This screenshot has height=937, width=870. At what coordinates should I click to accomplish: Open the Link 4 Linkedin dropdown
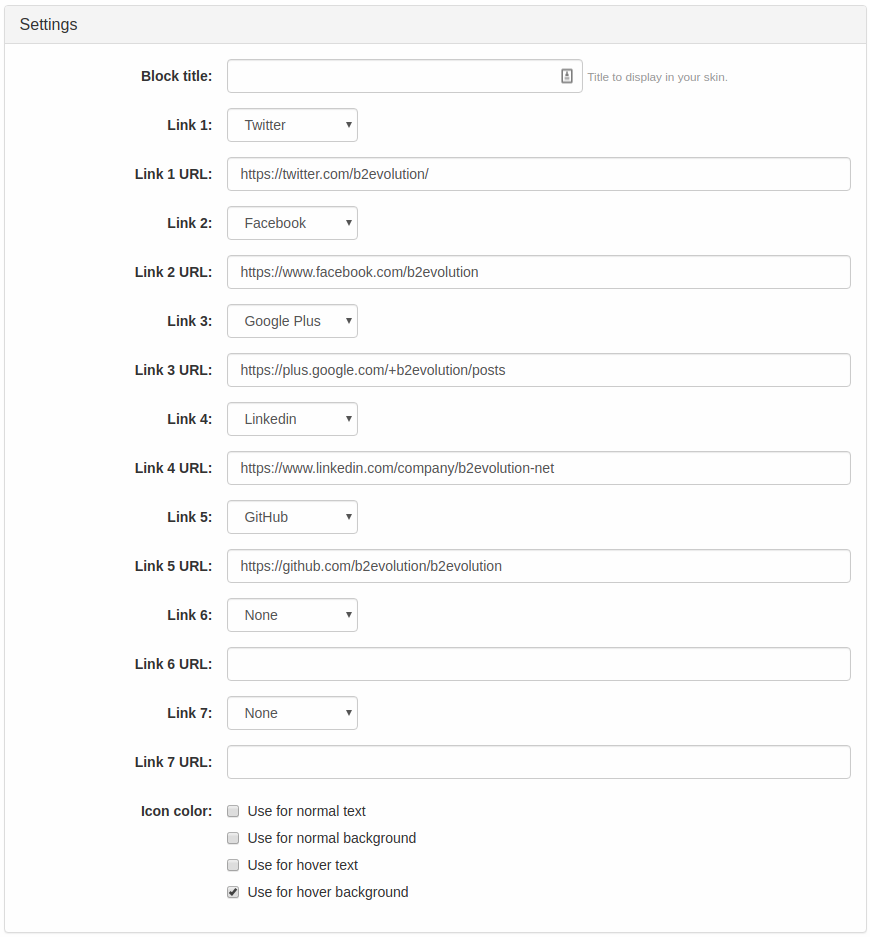[292, 419]
